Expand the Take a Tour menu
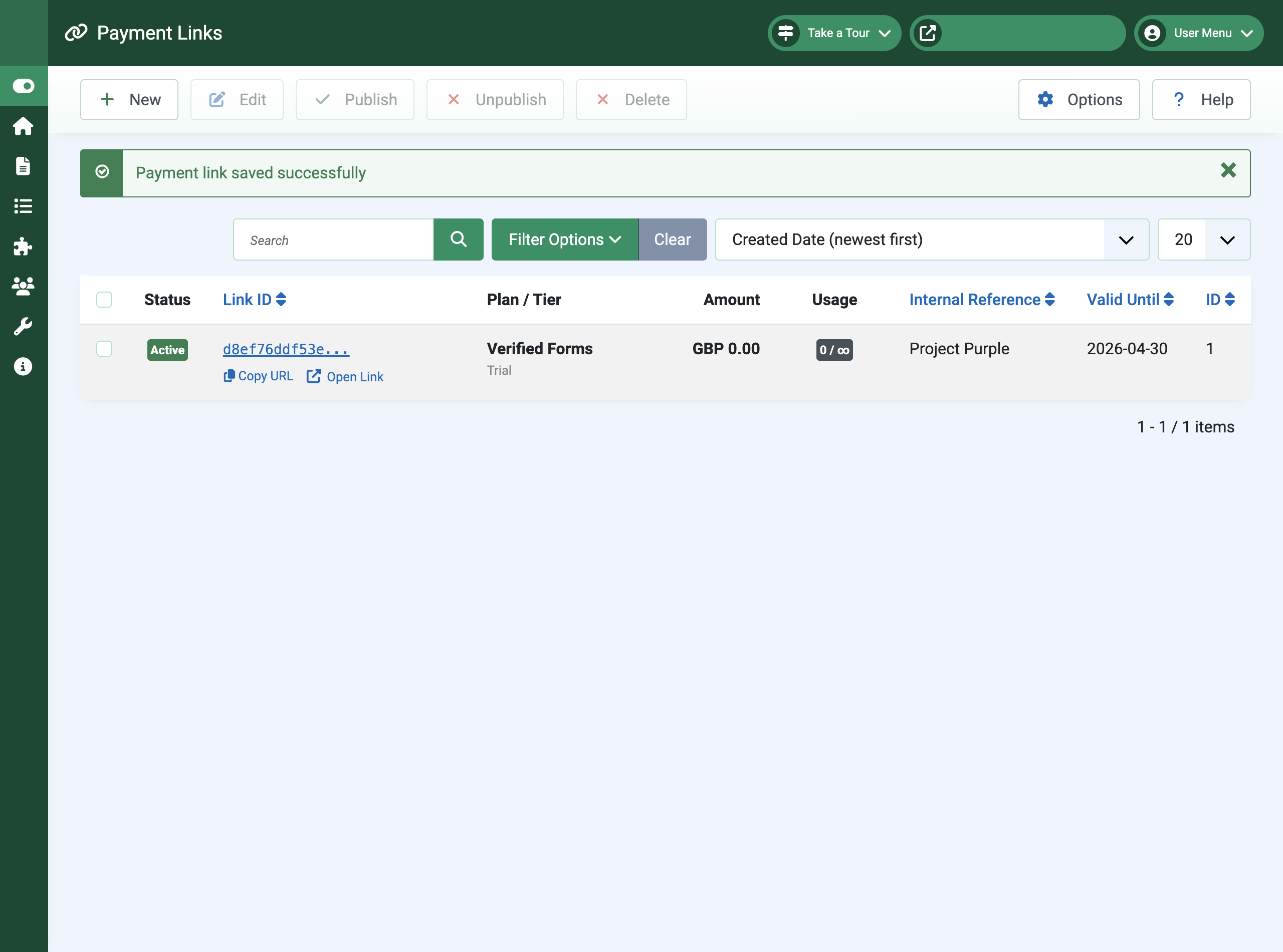This screenshot has width=1283, height=952. coord(834,33)
